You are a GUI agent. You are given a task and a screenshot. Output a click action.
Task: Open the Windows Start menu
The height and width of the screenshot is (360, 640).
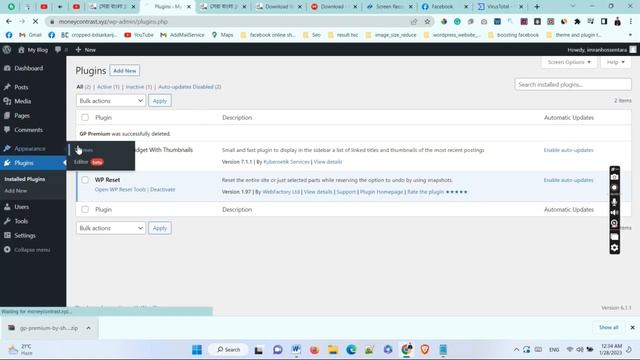tap(197, 350)
